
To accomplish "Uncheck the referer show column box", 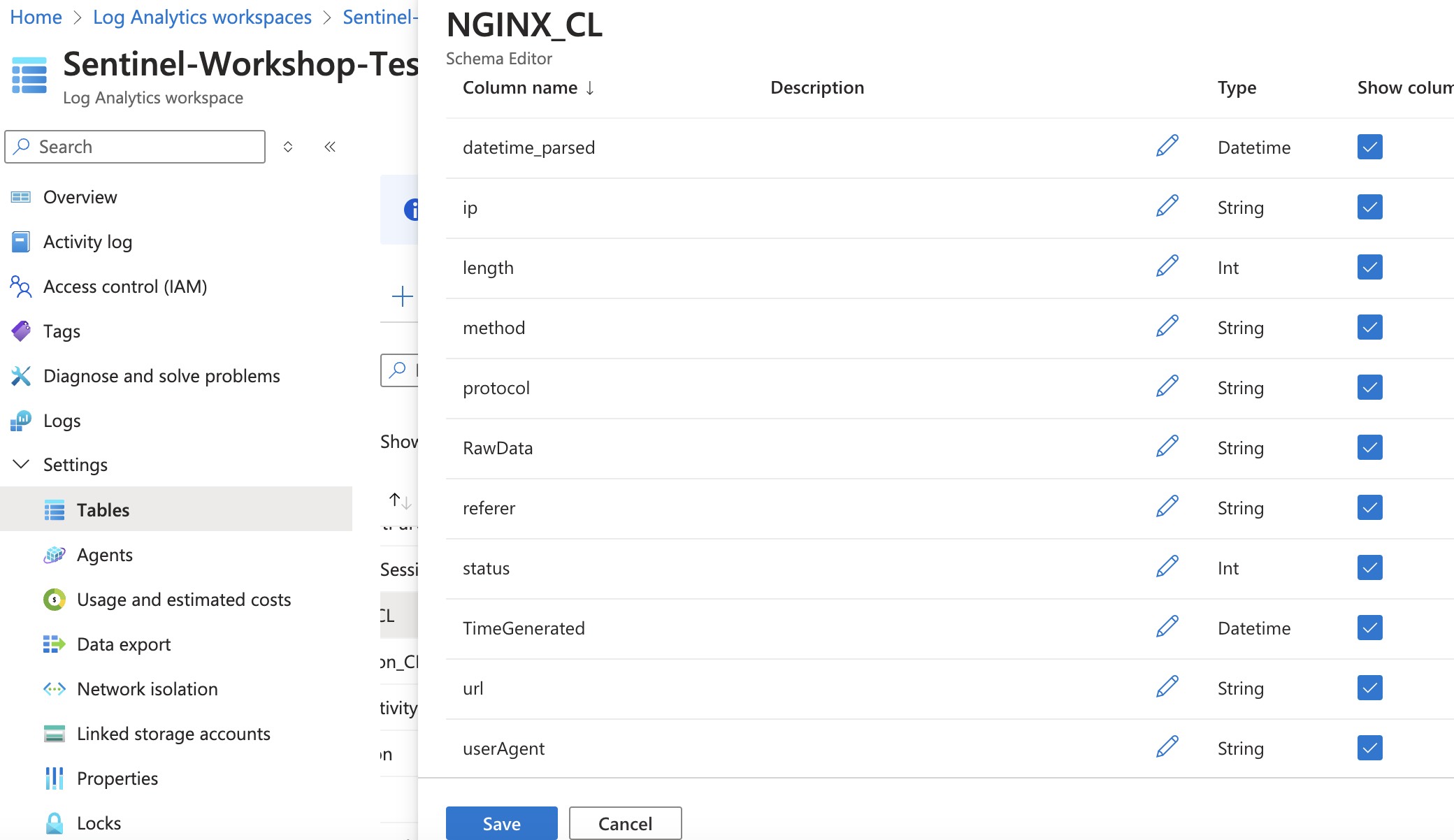I will point(1370,507).
